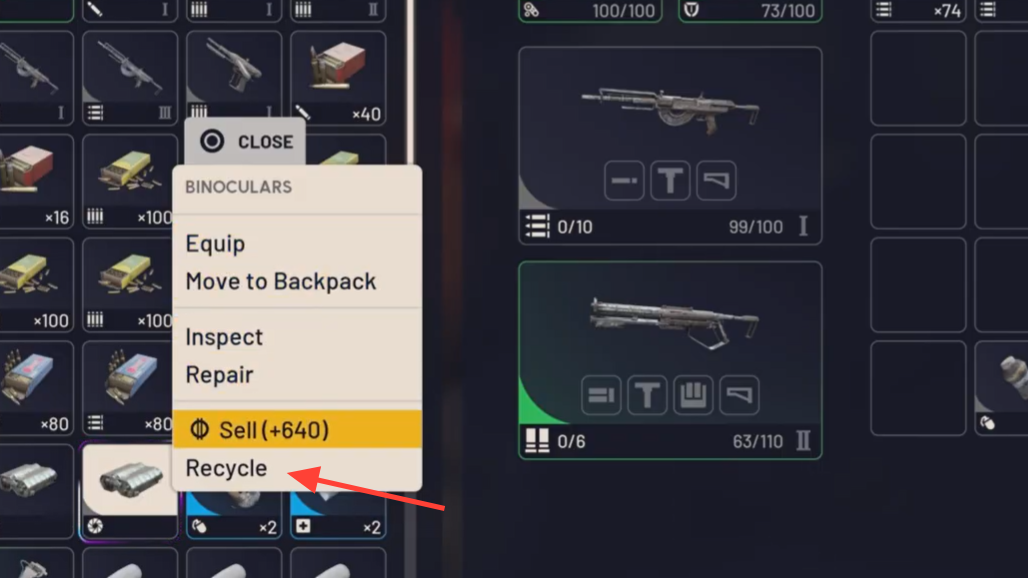This screenshot has height=578, width=1028.
Task: Click Inspect in the Binoculars menu
Action: pos(224,337)
